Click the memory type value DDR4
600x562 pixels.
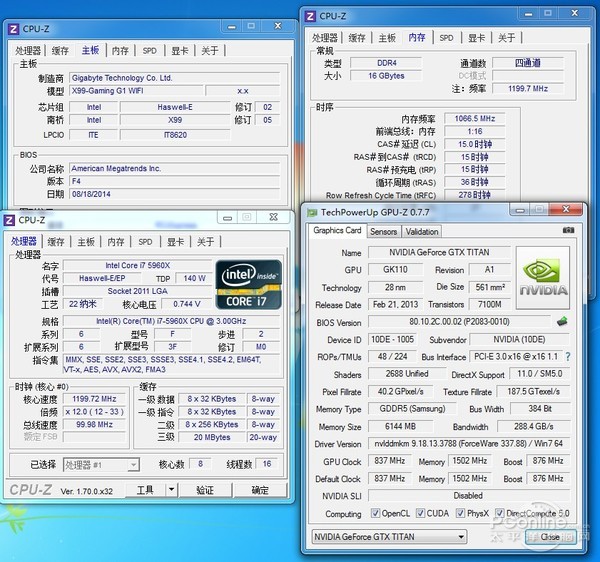coord(386,63)
